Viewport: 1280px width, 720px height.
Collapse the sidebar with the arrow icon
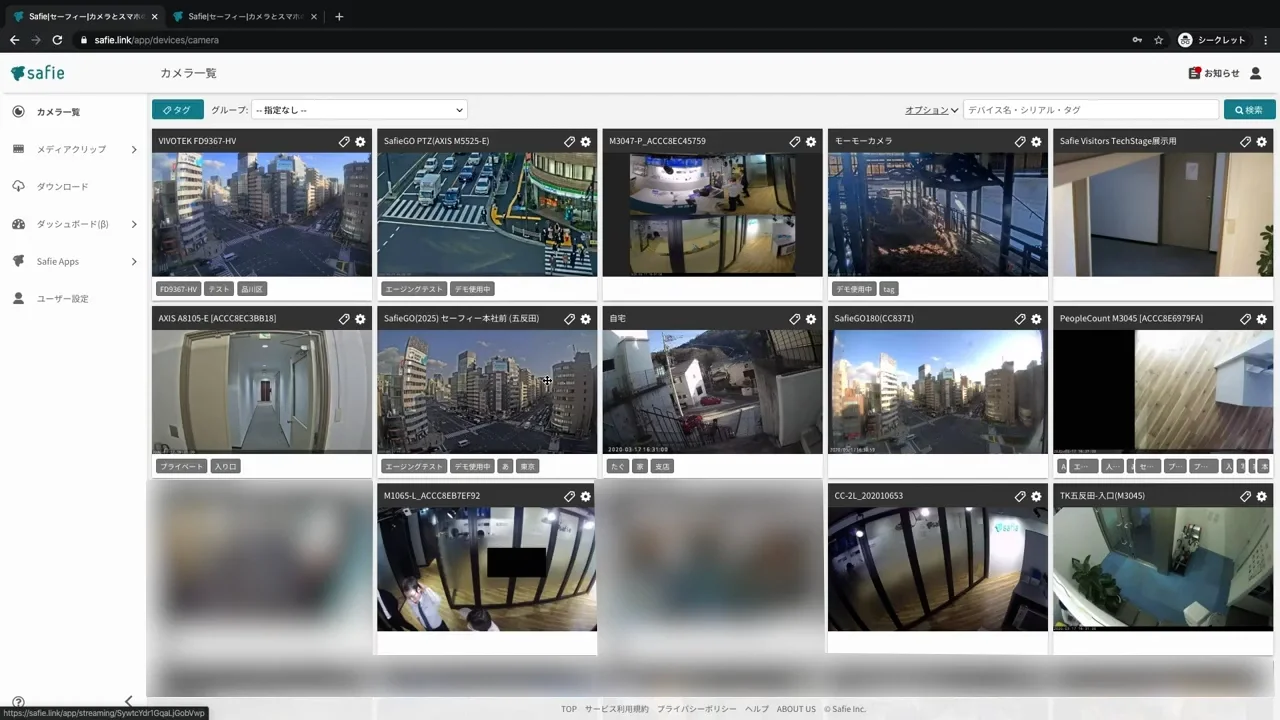[128, 702]
